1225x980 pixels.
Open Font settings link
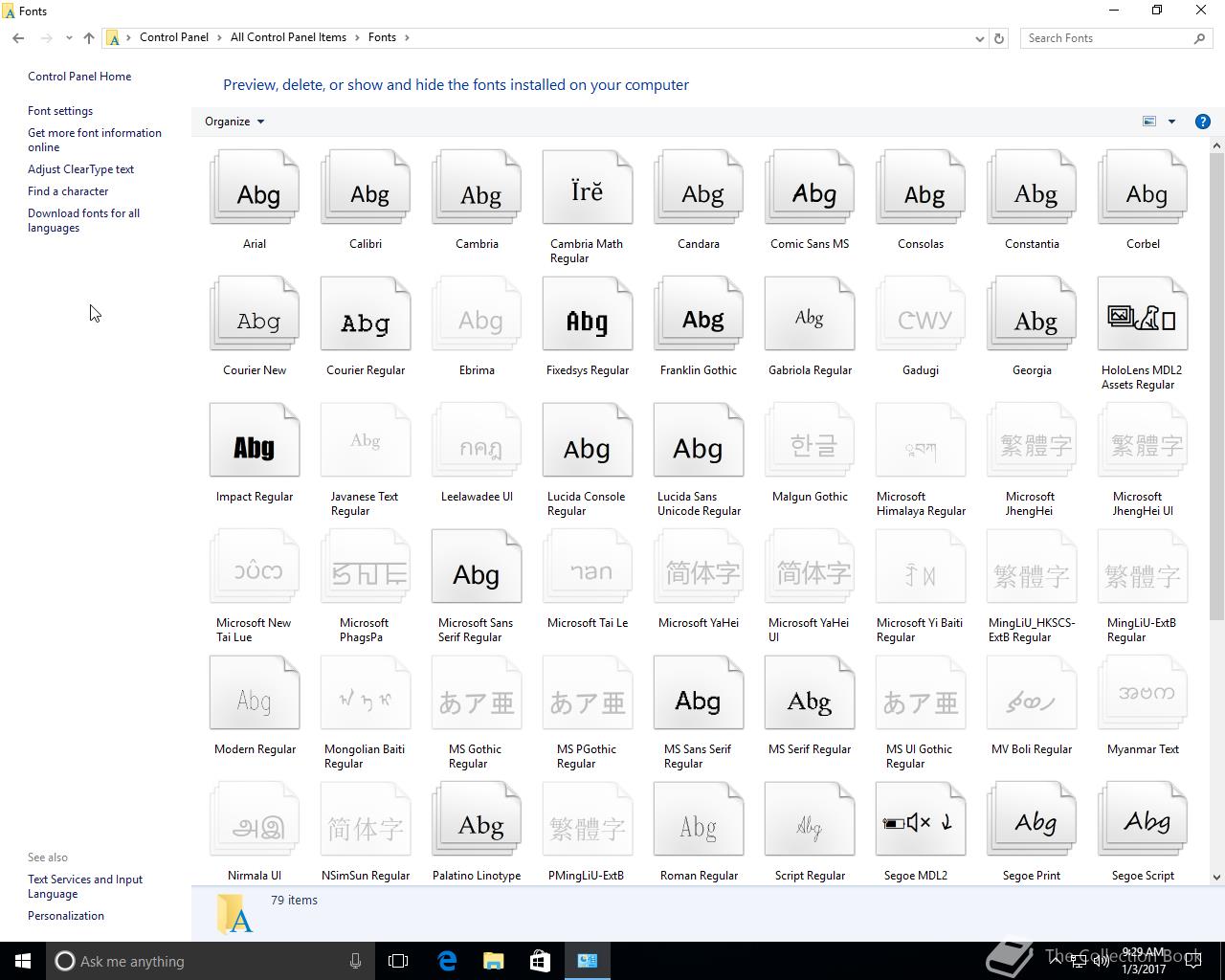coord(60,111)
